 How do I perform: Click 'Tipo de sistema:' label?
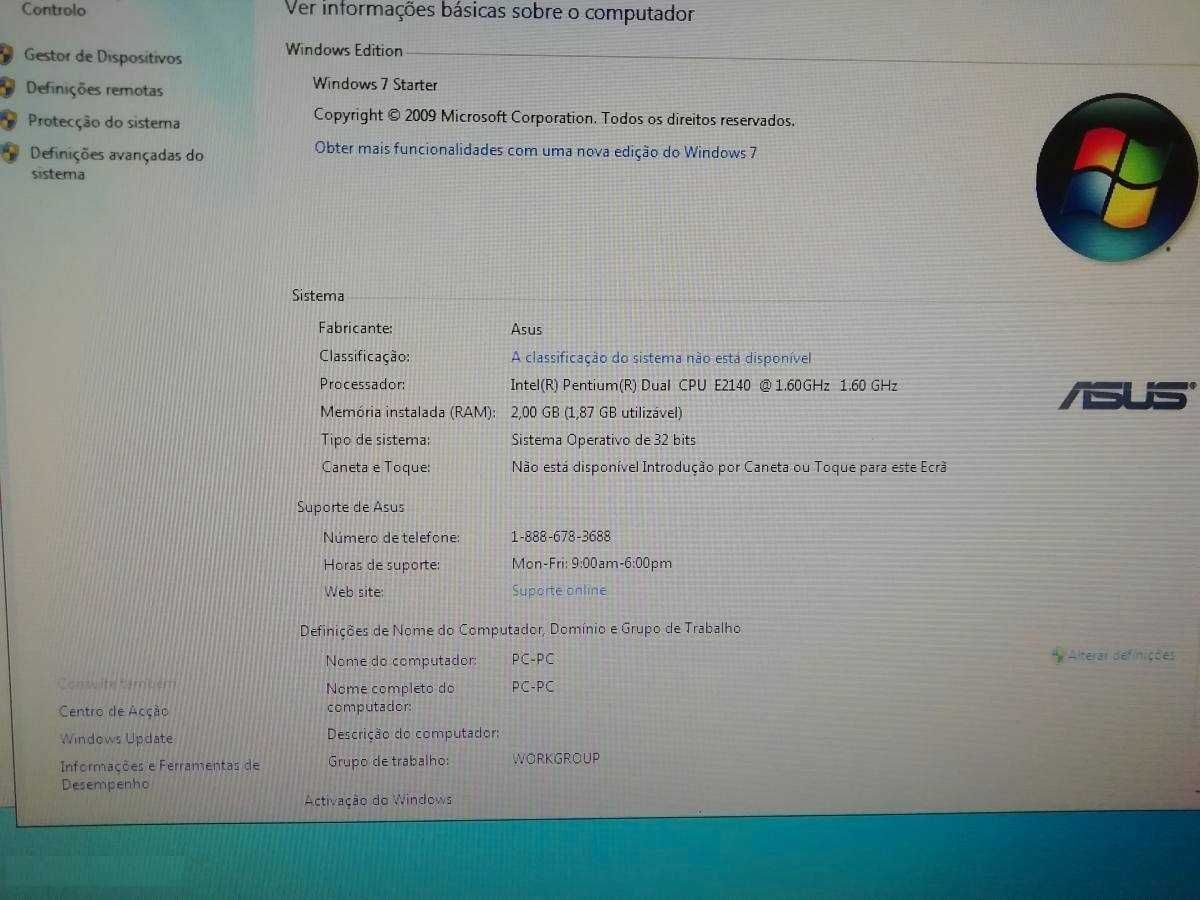[x=376, y=440]
